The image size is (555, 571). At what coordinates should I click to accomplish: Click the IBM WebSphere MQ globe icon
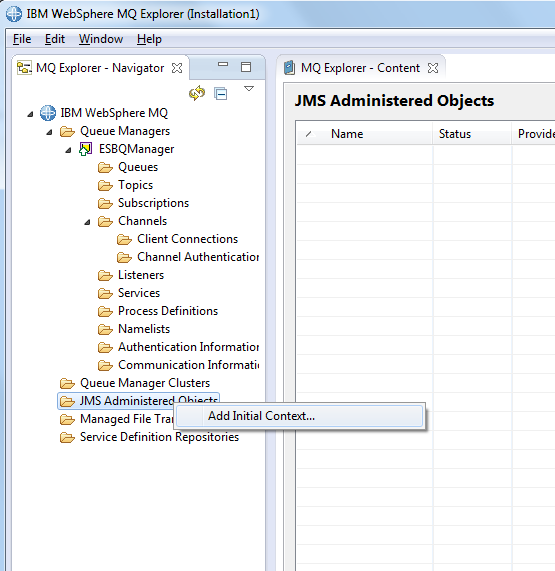click(48, 113)
